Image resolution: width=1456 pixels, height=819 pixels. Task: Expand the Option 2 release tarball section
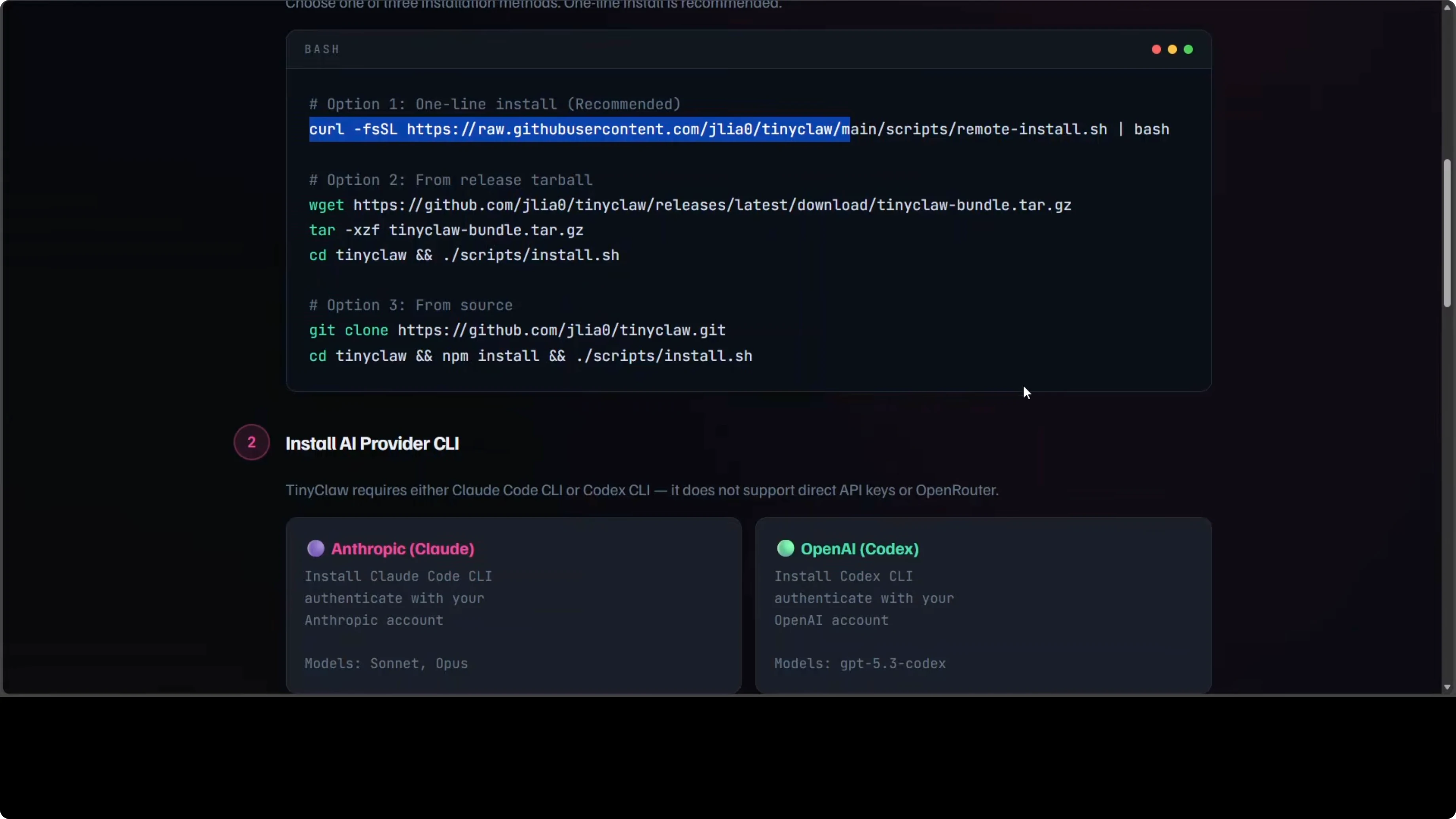(x=451, y=180)
